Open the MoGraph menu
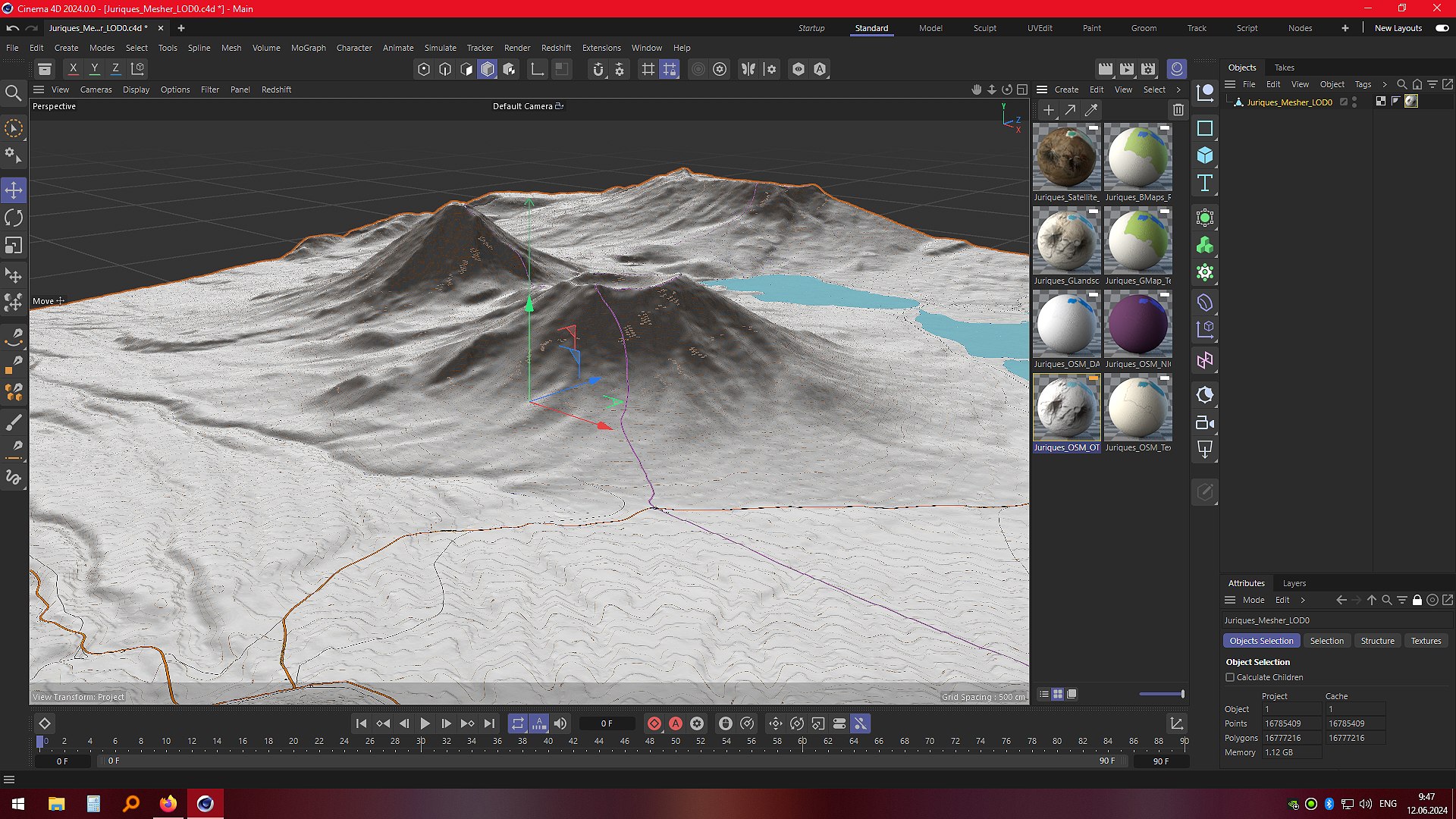The width and height of the screenshot is (1456, 819). [308, 48]
